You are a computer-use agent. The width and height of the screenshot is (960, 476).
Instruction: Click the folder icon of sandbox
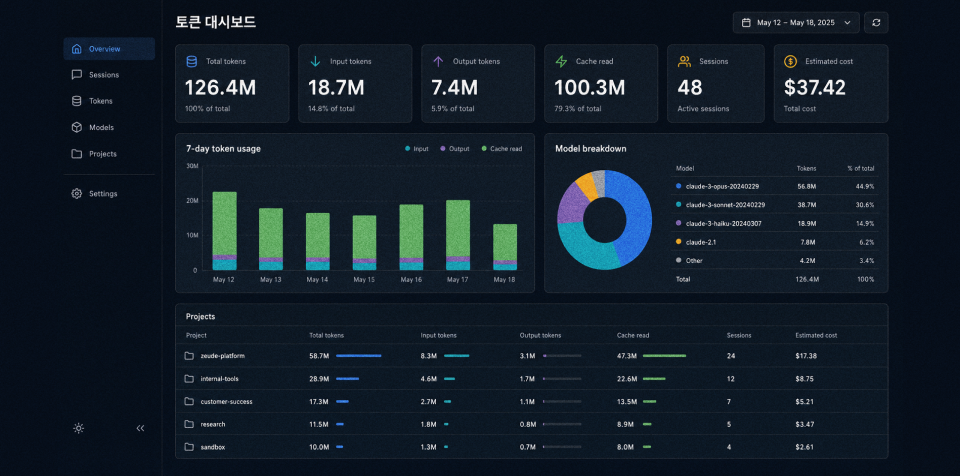(x=189, y=447)
